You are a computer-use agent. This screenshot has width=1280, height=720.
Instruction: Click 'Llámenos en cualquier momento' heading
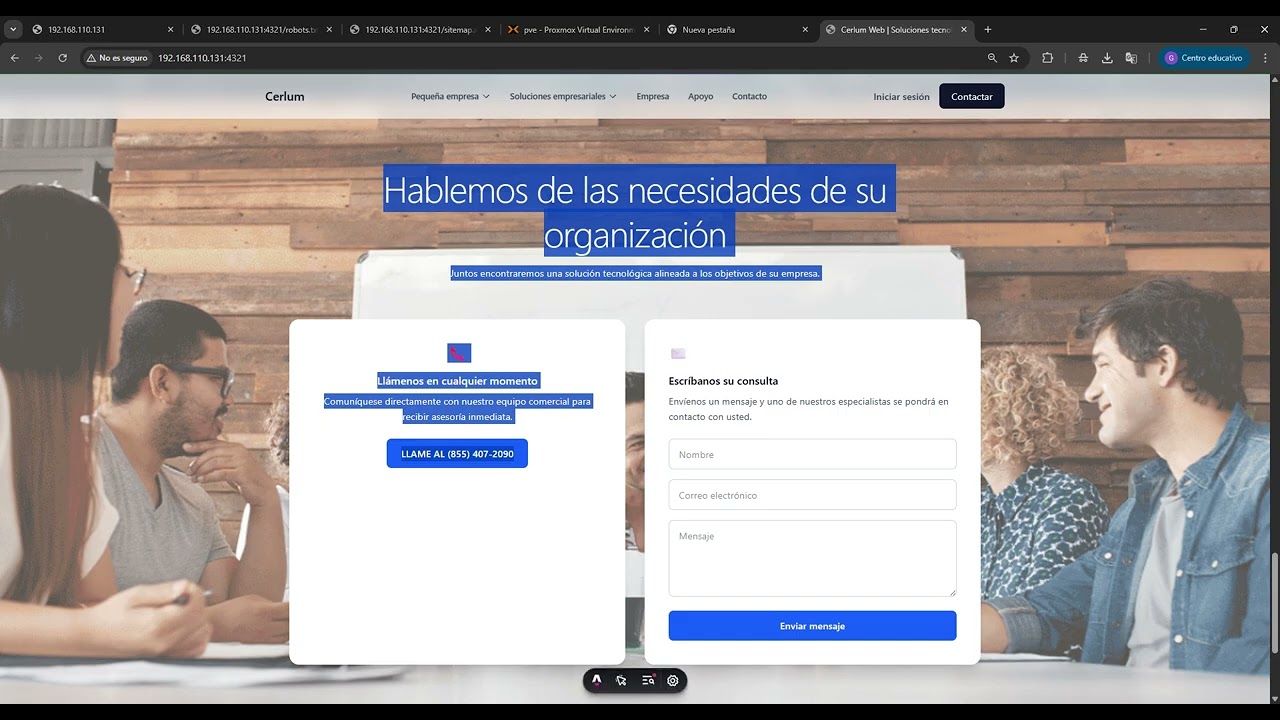click(458, 381)
